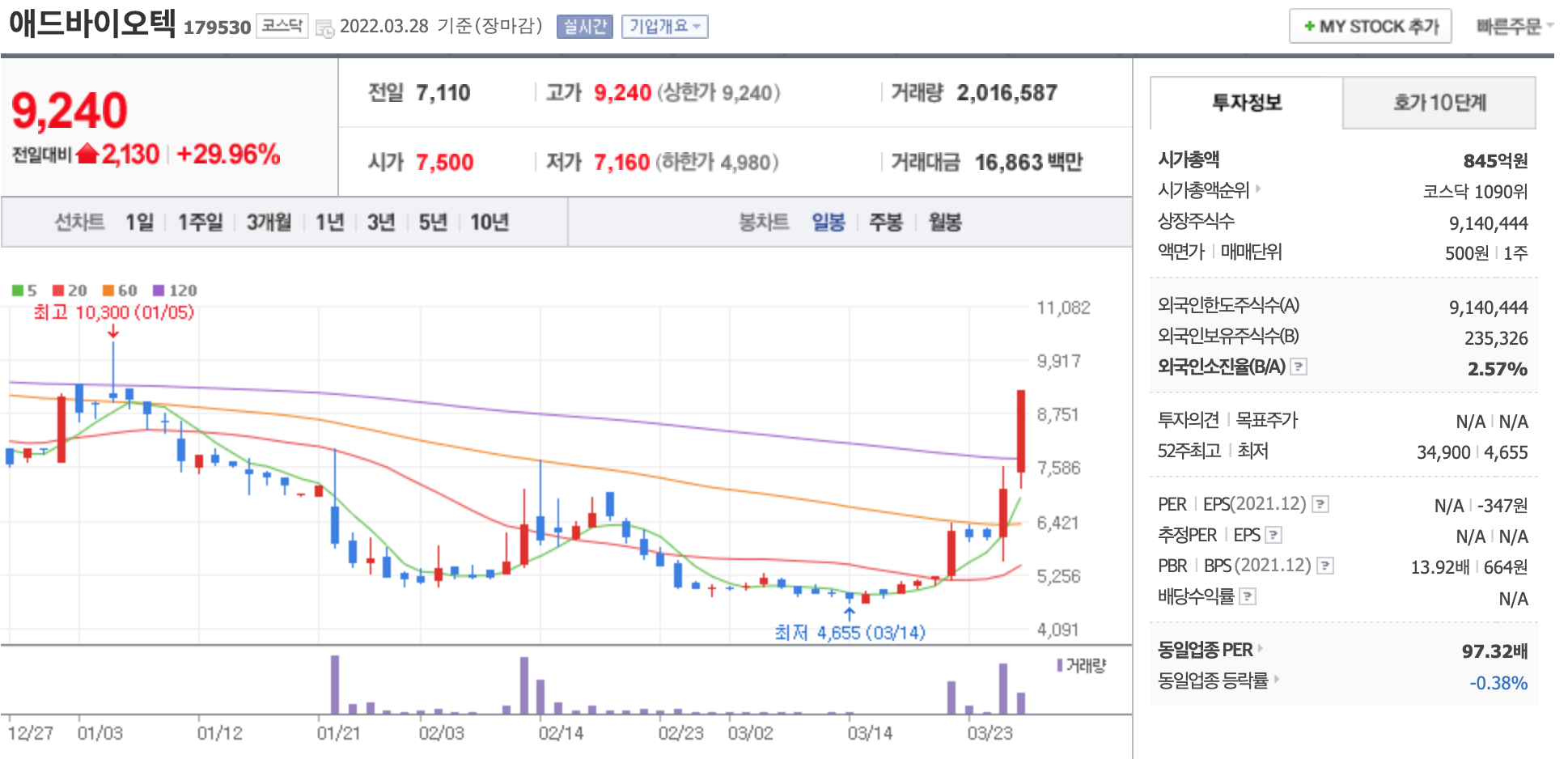Click the red up-arrow price change icon
Screen dimensions: 1568x759
(x=87, y=153)
